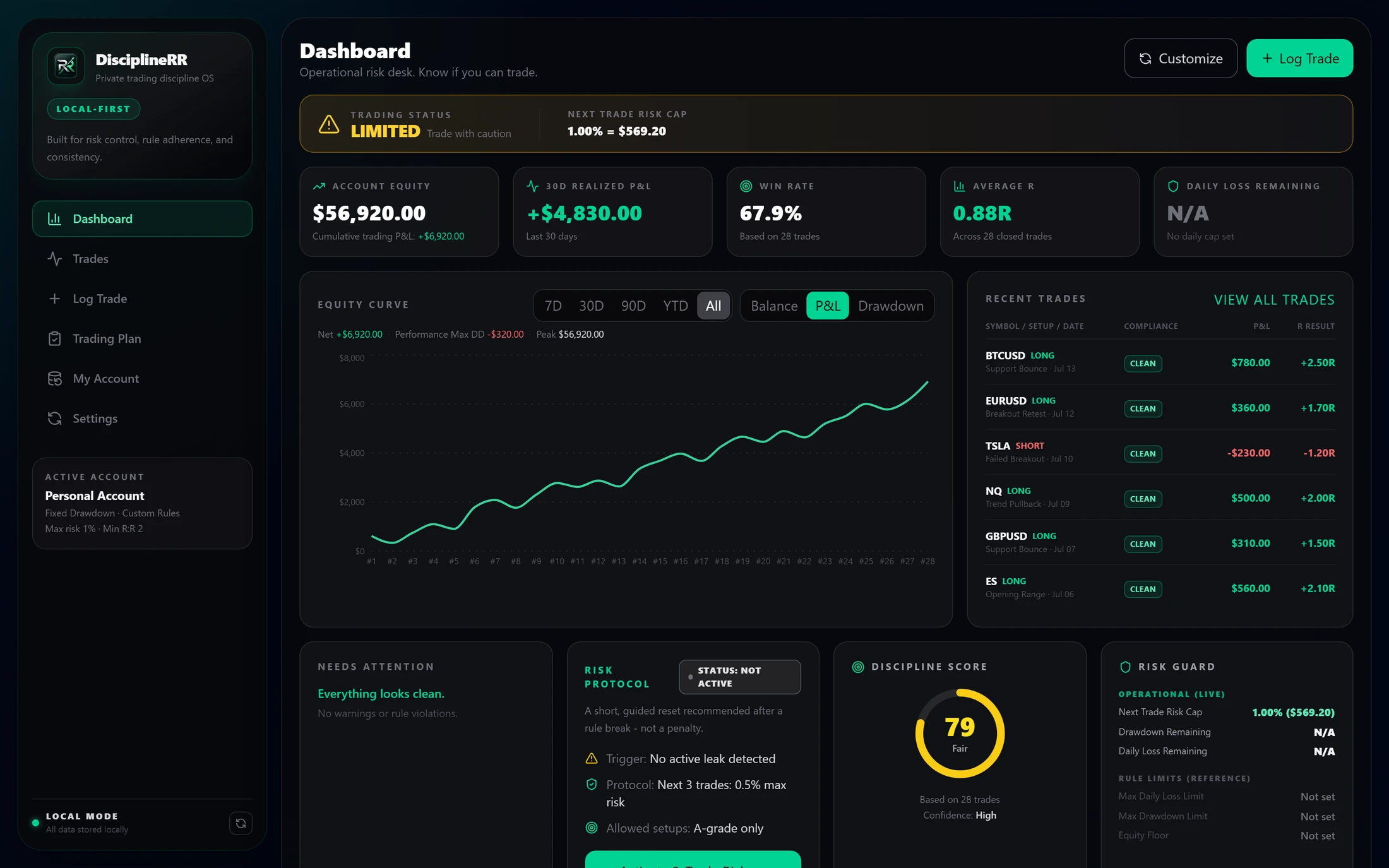Viewport: 1389px width, 868px height.
Task: Click the Protocol shield check icon
Action: coord(592,784)
